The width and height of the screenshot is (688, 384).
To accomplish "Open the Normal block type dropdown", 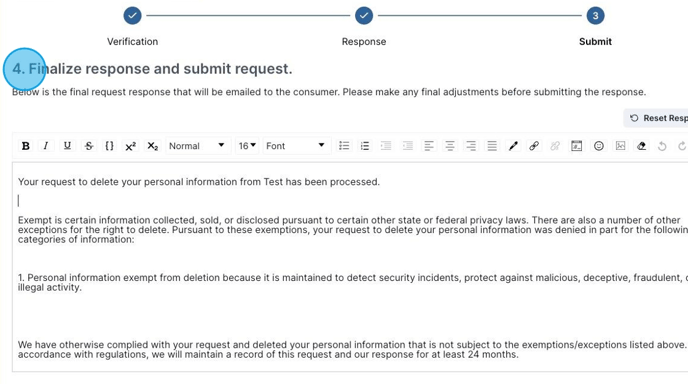I will 197,146.
